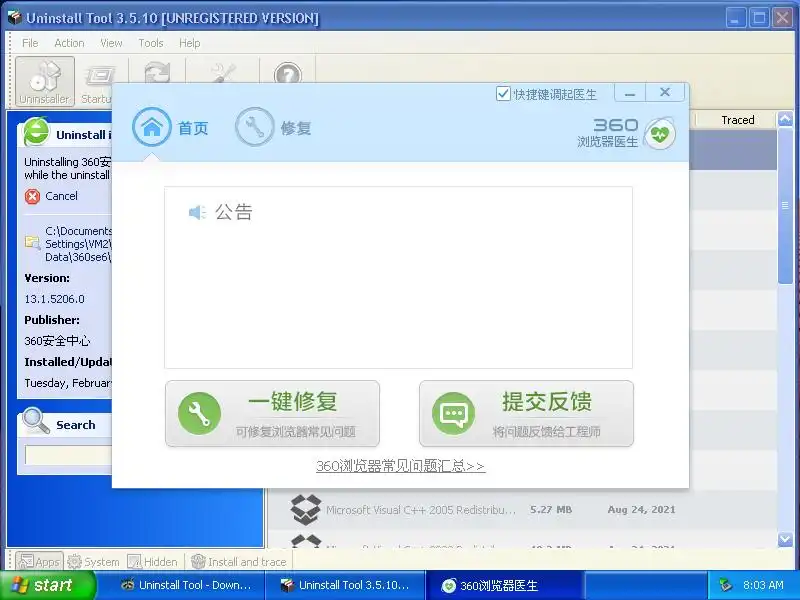
Task: Close the 360 browser doctor dialog
Action: 665,93
